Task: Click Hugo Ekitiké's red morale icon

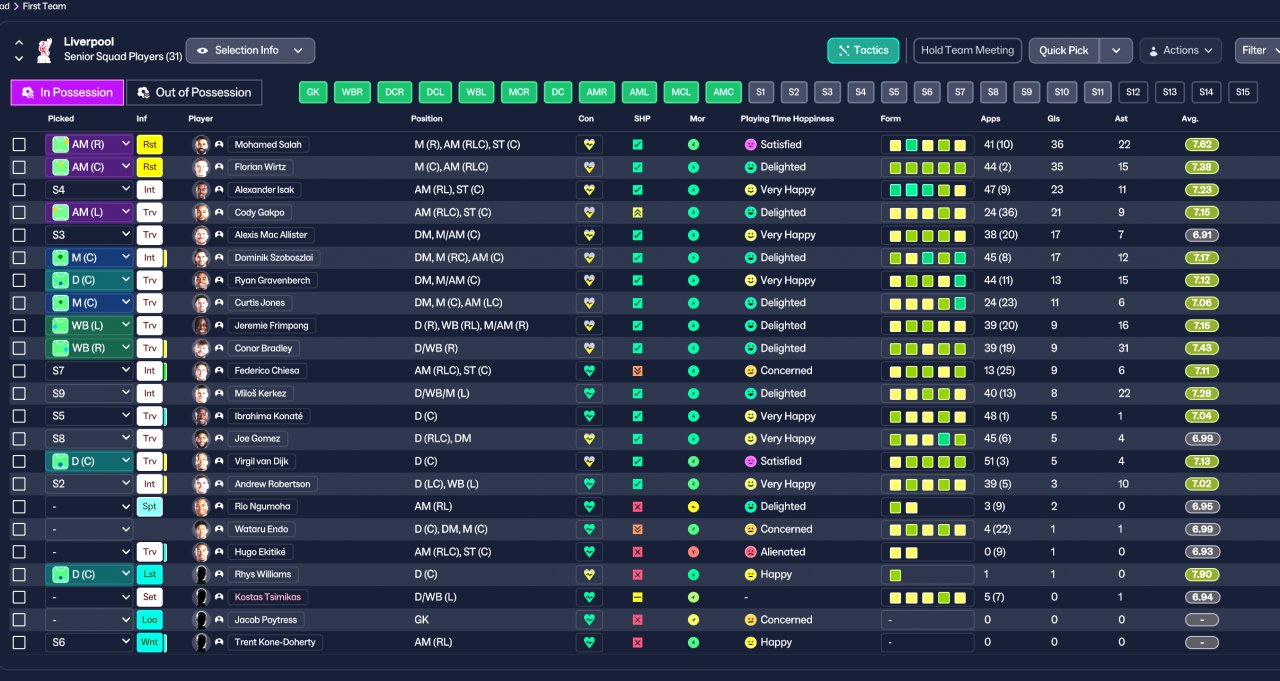Action: tap(693, 552)
